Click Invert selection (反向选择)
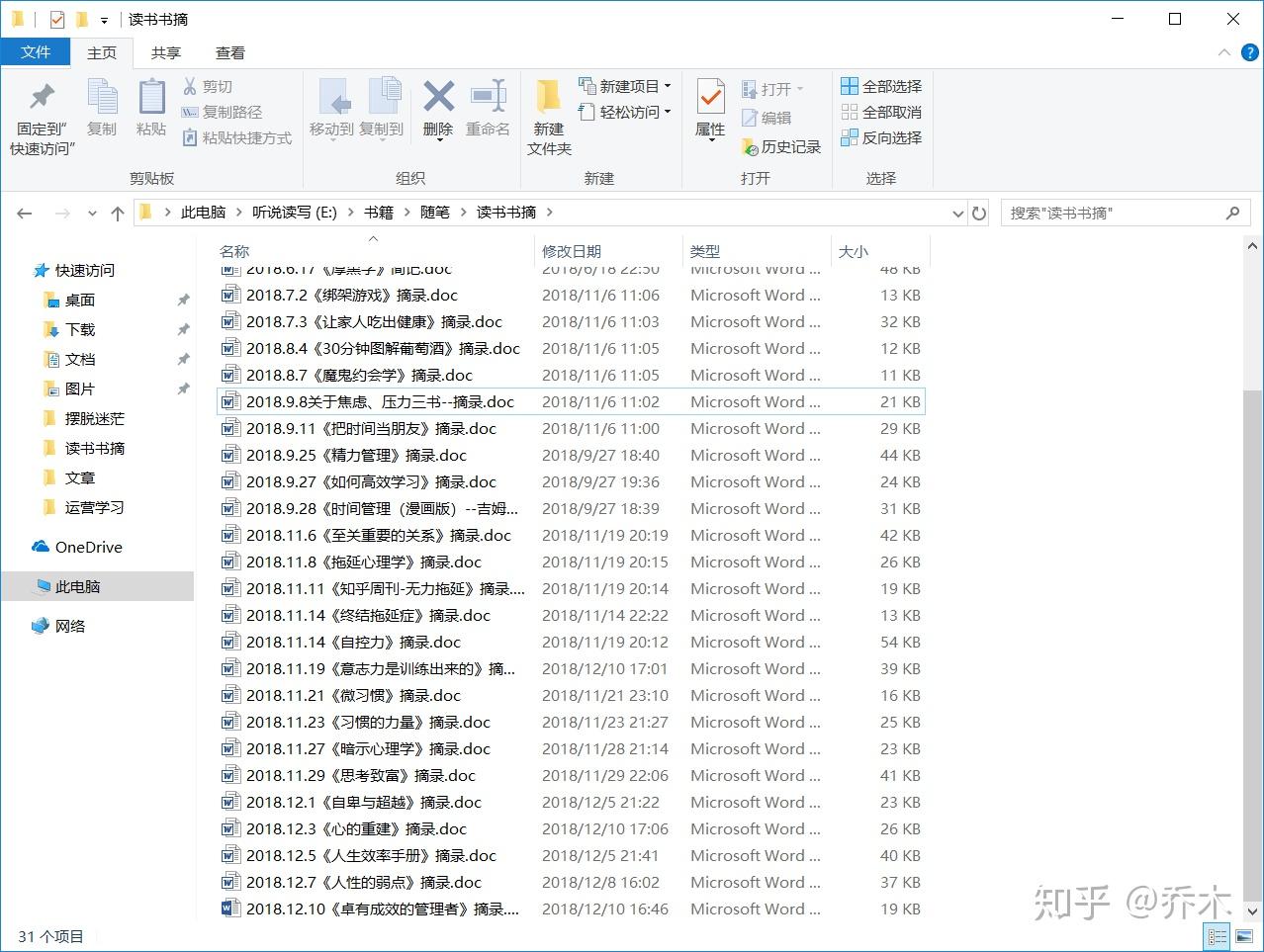The height and width of the screenshot is (952, 1264). [x=881, y=138]
